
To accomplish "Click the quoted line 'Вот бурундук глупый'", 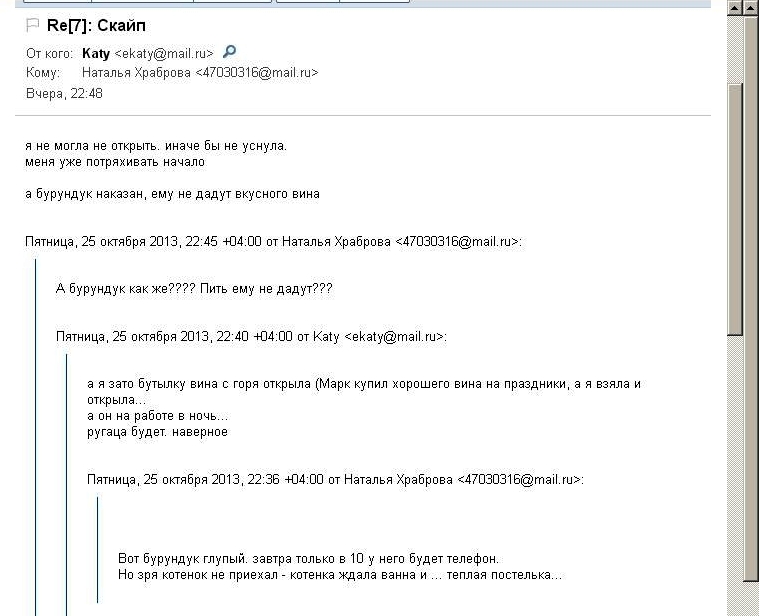I will [308, 559].
